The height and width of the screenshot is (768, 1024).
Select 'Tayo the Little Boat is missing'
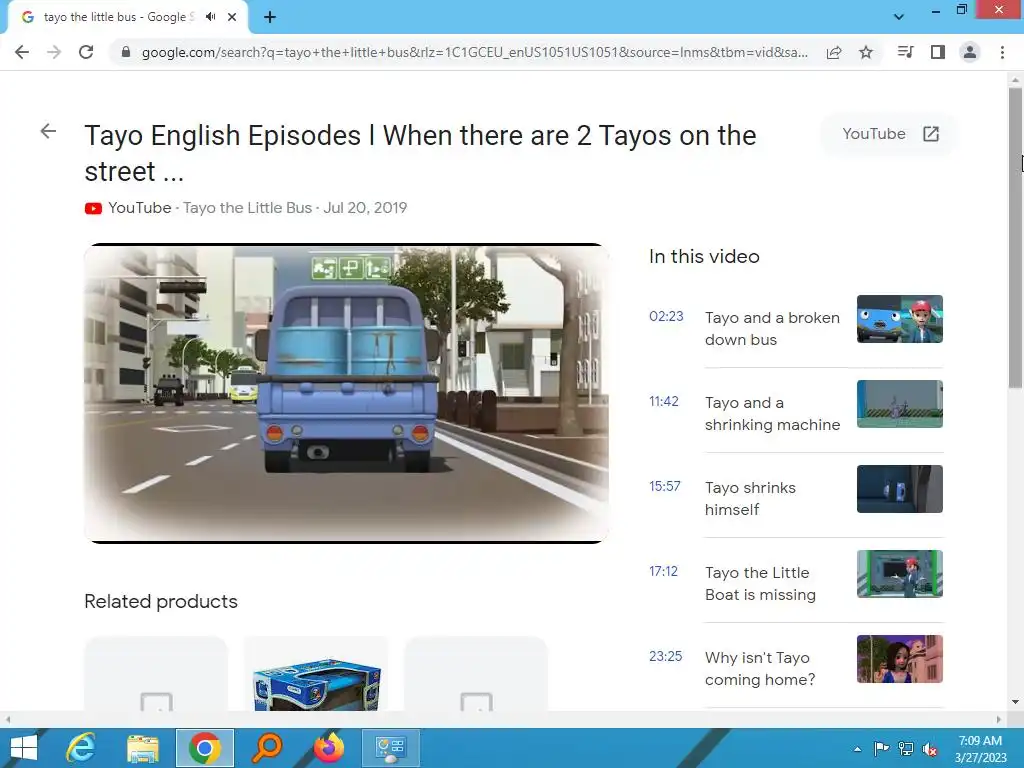click(760, 583)
